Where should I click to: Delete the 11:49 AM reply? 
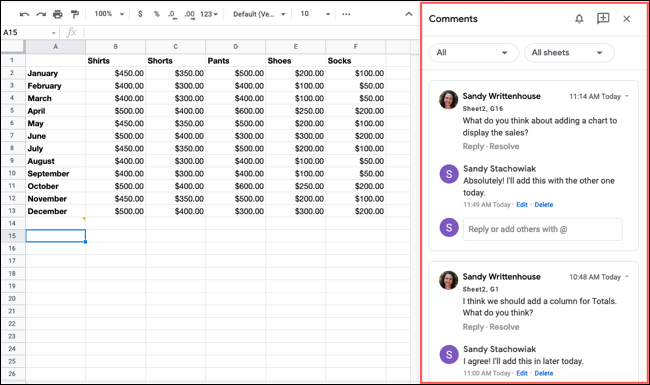(544, 205)
